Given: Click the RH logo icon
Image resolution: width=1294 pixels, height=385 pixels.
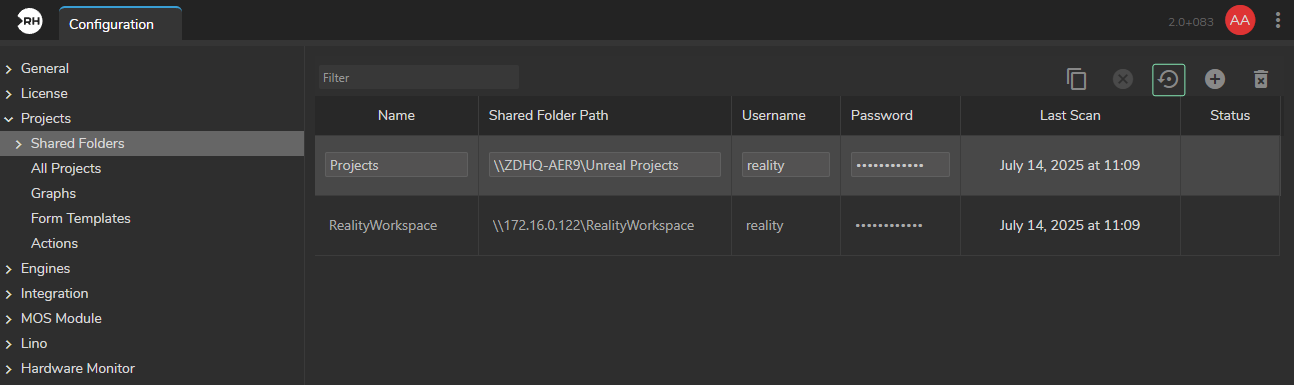Looking at the screenshot, I should click(x=30, y=22).
